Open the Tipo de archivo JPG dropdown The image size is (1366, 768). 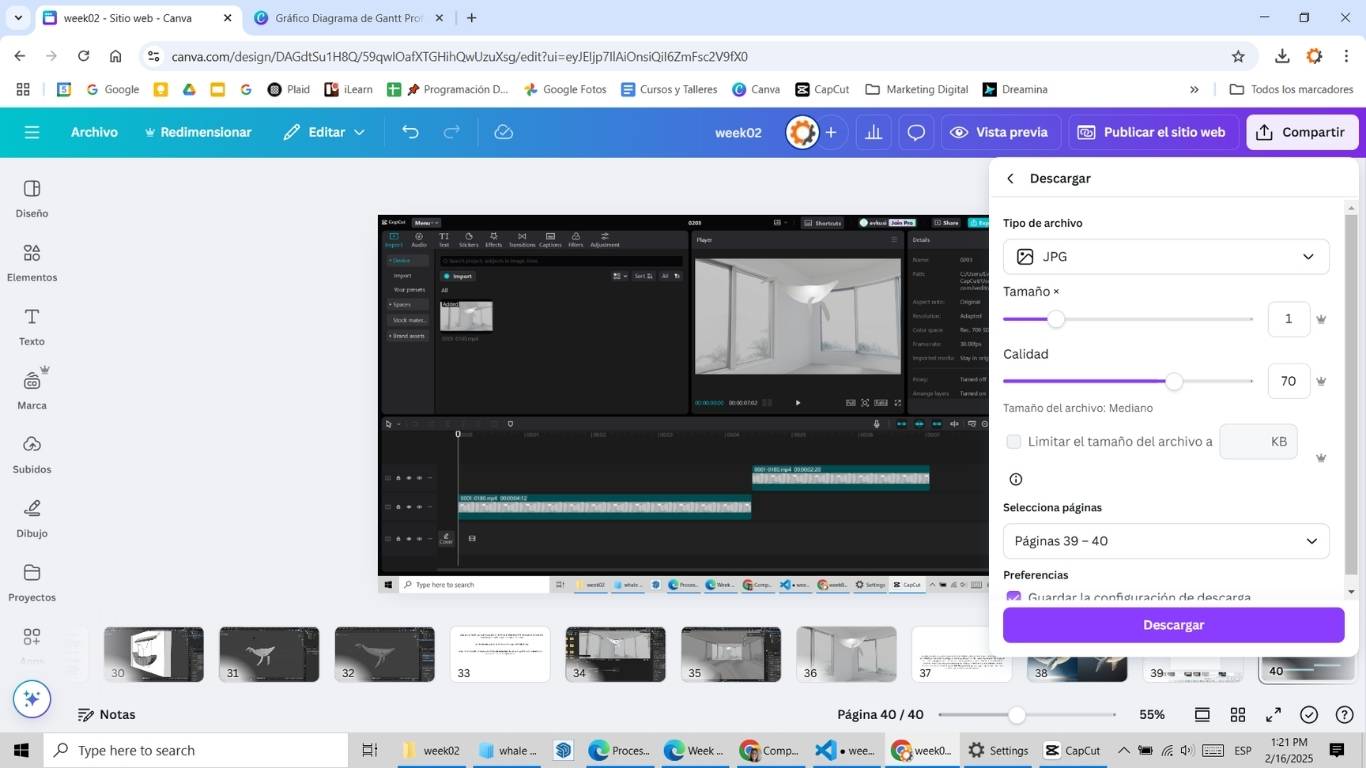[1166, 257]
